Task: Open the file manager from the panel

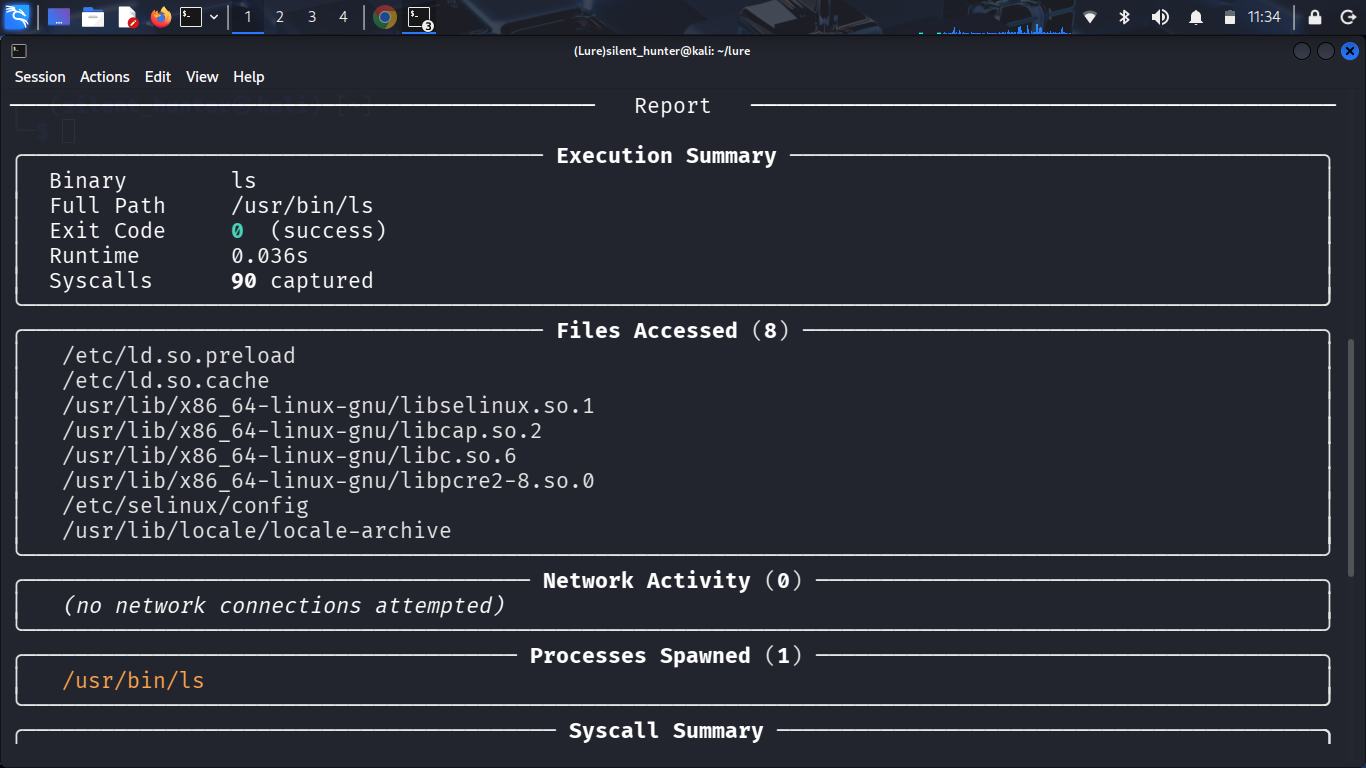Action: 93,17
